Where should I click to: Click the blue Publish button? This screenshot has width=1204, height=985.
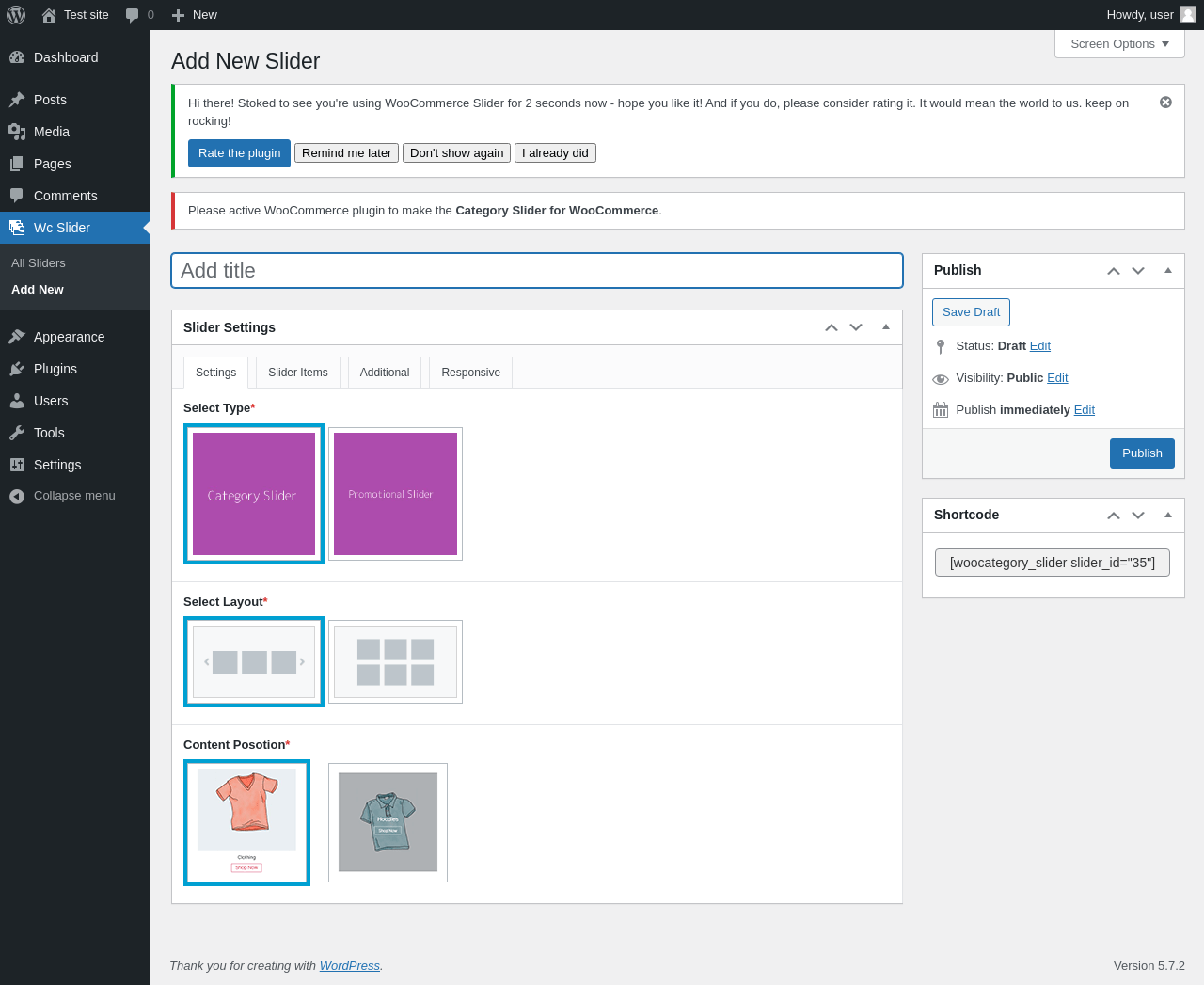click(1142, 453)
